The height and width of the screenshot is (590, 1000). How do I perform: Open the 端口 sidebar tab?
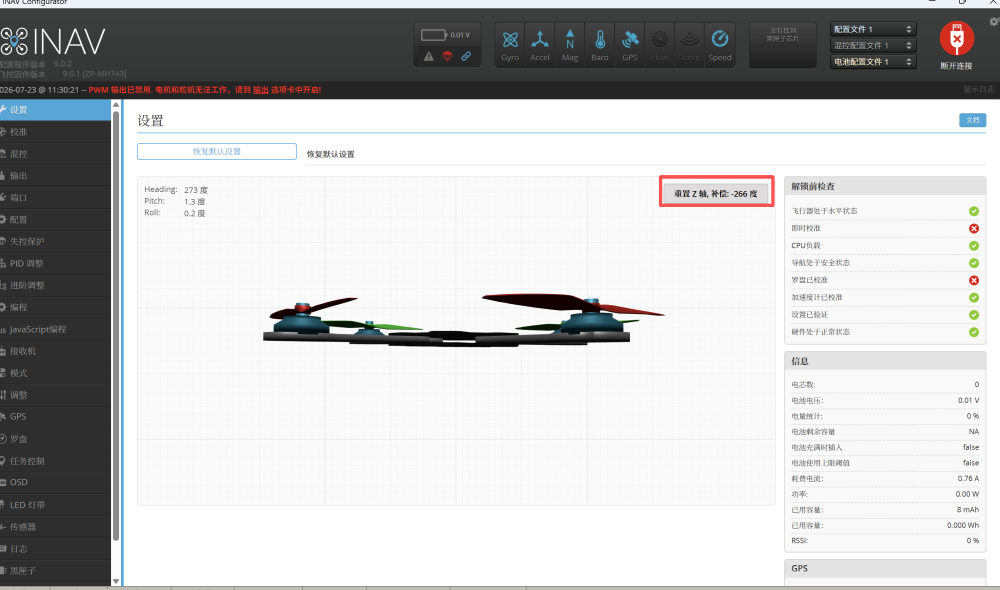55,198
